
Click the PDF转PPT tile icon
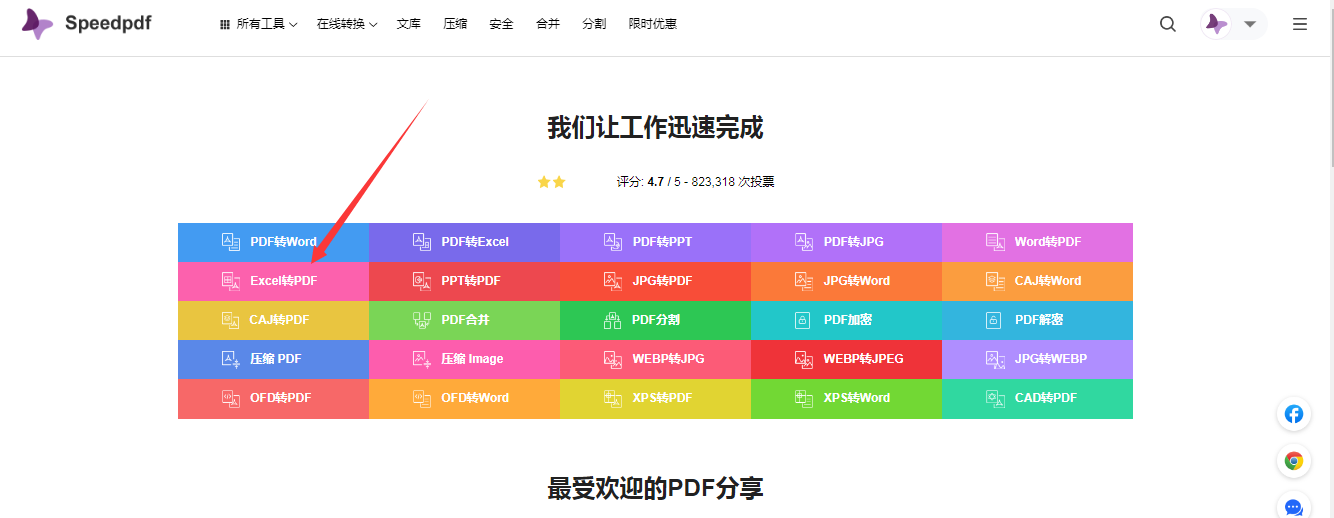(x=612, y=242)
